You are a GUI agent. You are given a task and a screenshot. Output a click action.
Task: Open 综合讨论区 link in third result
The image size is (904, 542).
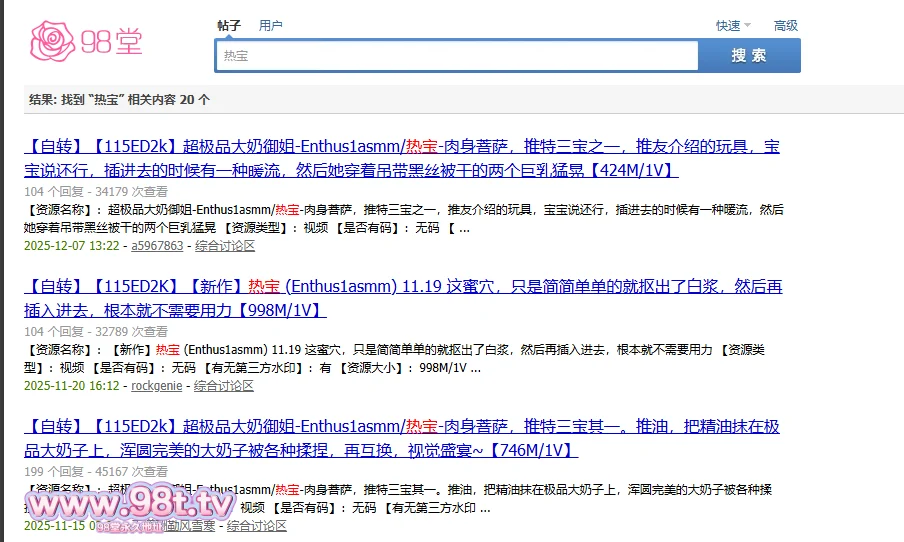[x=257, y=526]
